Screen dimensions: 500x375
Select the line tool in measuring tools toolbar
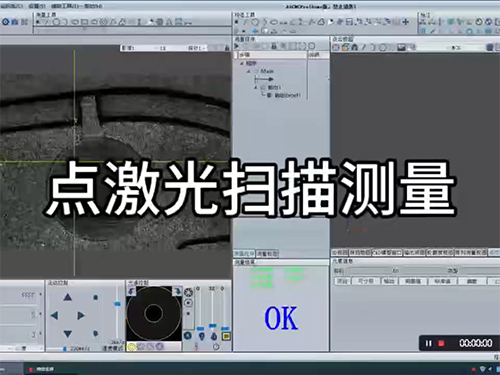[x=47, y=22]
